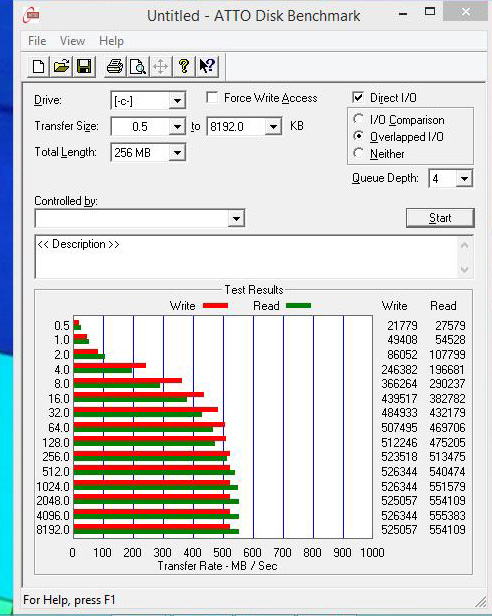Image resolution: width=492 pixels, height=616 pixels.
Task: Click the Start button
Action: pos(440,218)
